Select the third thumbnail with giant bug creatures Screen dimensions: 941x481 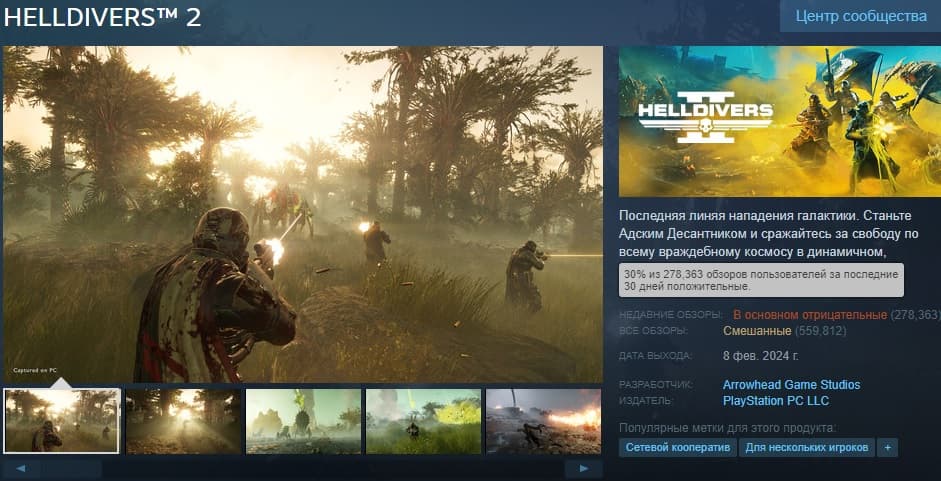(304, 421)
